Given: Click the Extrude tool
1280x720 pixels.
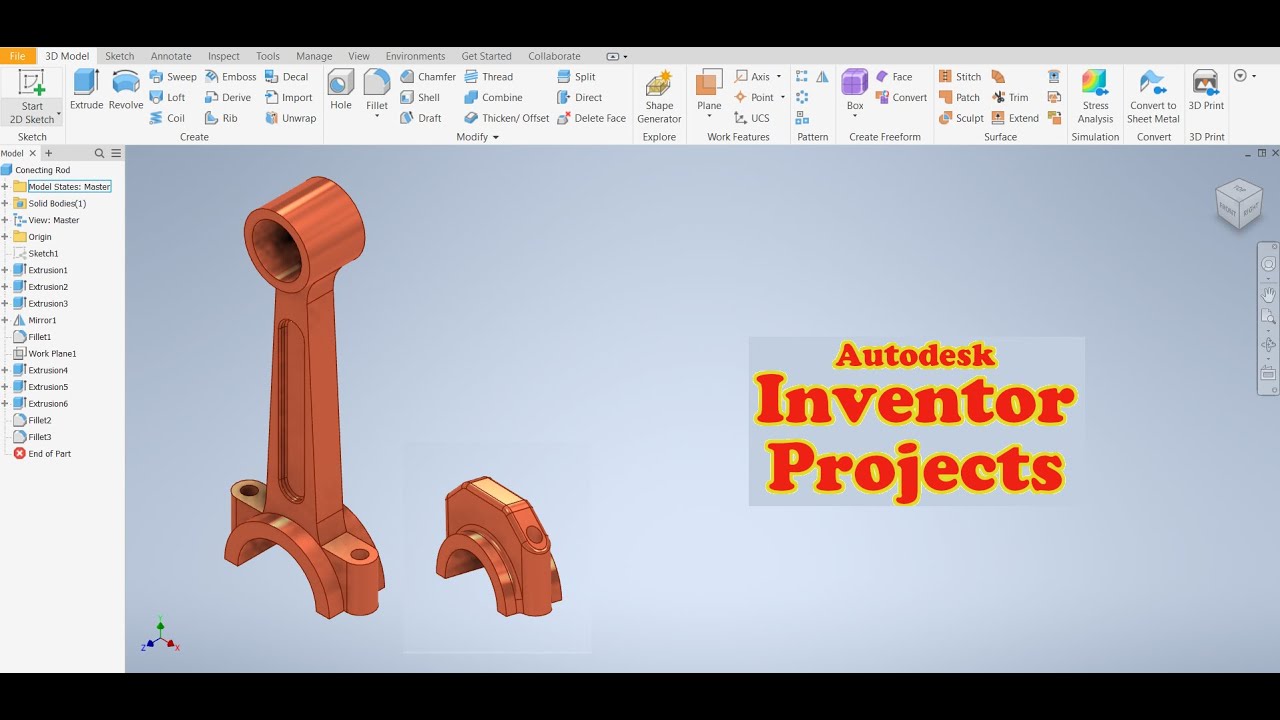Looking at the screenshot, I should [x=87, y=90].
